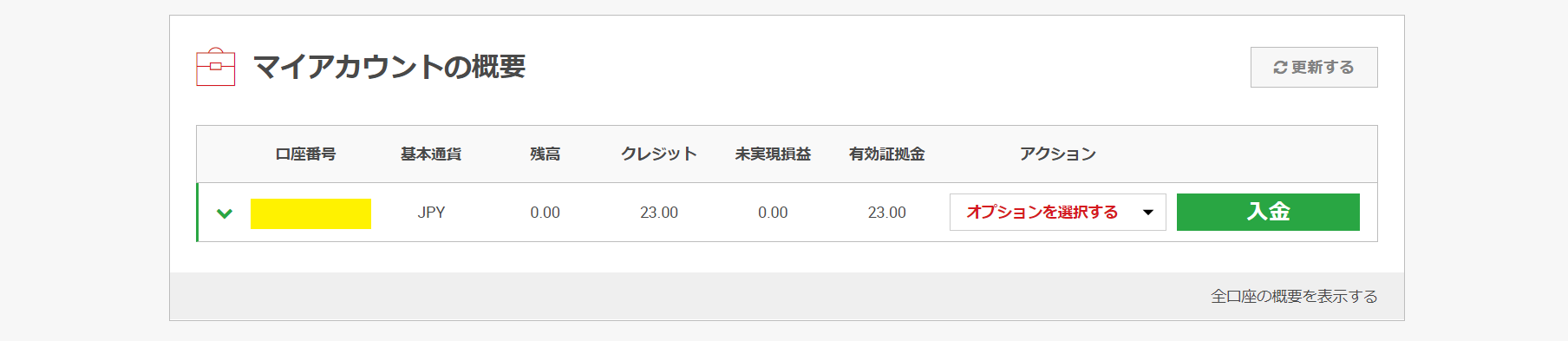Click the black dropdown arrow in action selector
This screenshot has width=1568, height=341.
[1148, 213]
